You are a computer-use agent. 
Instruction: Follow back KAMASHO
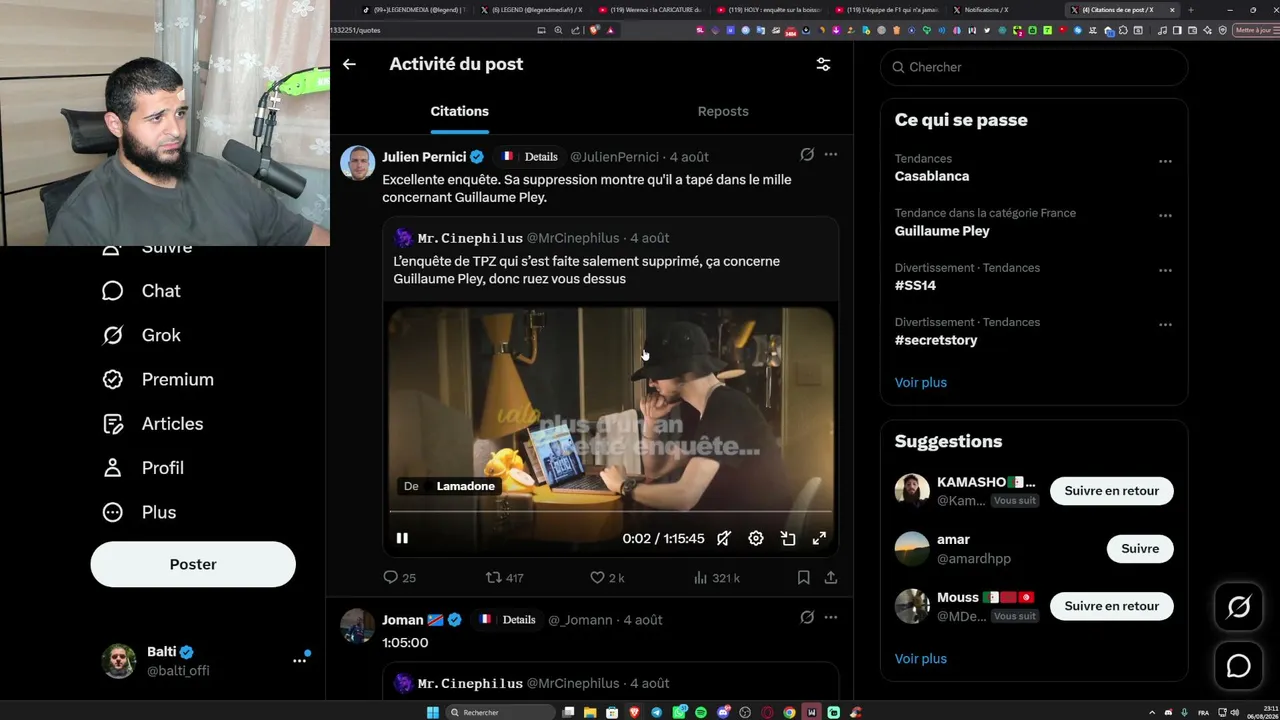pyautogui.click(x=1111, y=491)
